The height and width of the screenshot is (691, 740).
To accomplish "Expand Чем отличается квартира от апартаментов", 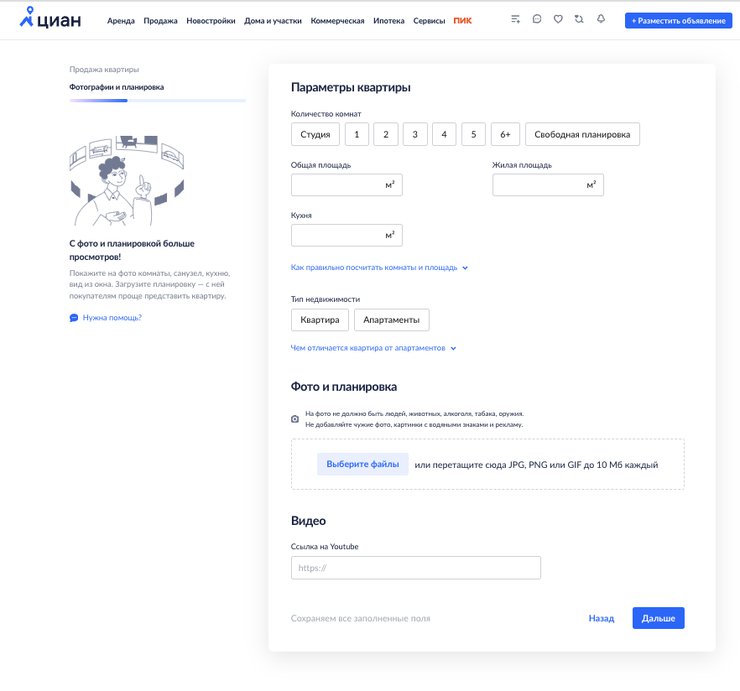I will point(373,348).
